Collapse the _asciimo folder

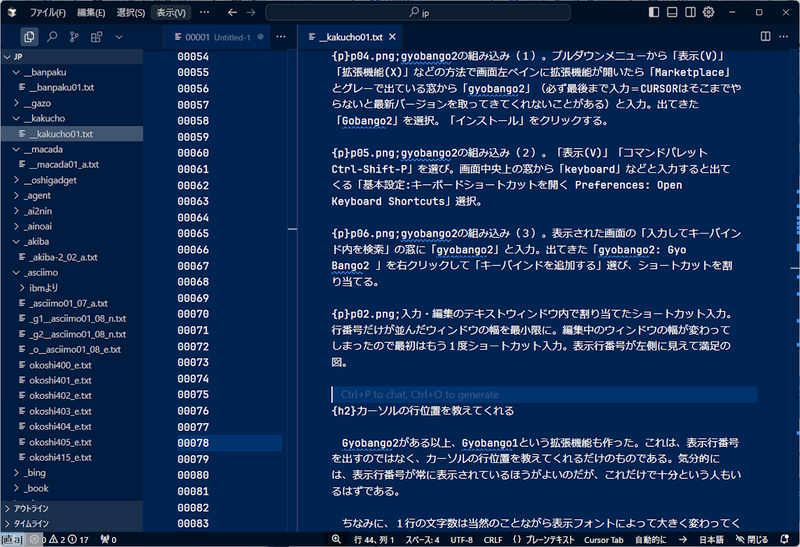(16, 272)
